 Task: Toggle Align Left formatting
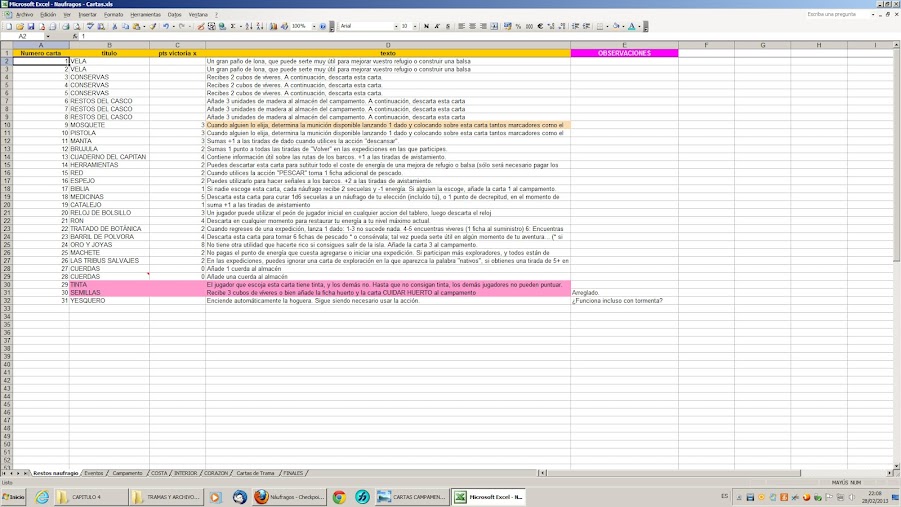461,26
